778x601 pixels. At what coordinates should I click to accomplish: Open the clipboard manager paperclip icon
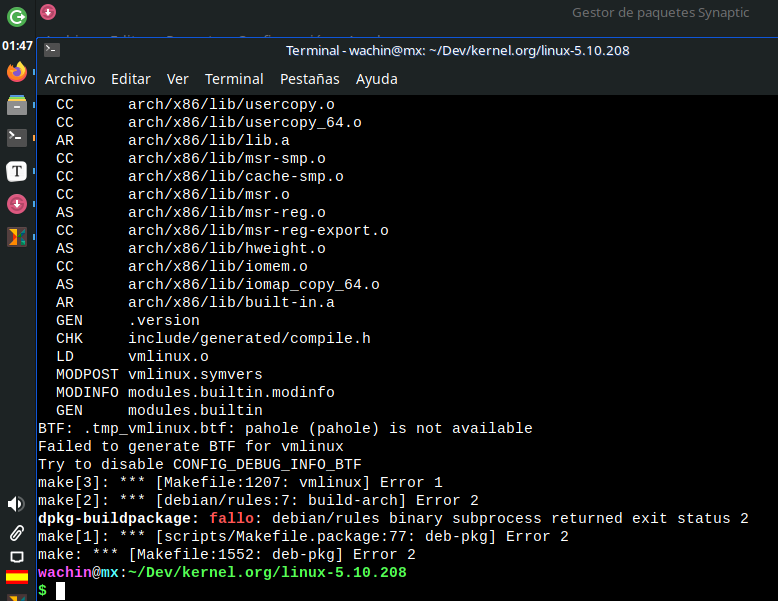tap(16, 534)
